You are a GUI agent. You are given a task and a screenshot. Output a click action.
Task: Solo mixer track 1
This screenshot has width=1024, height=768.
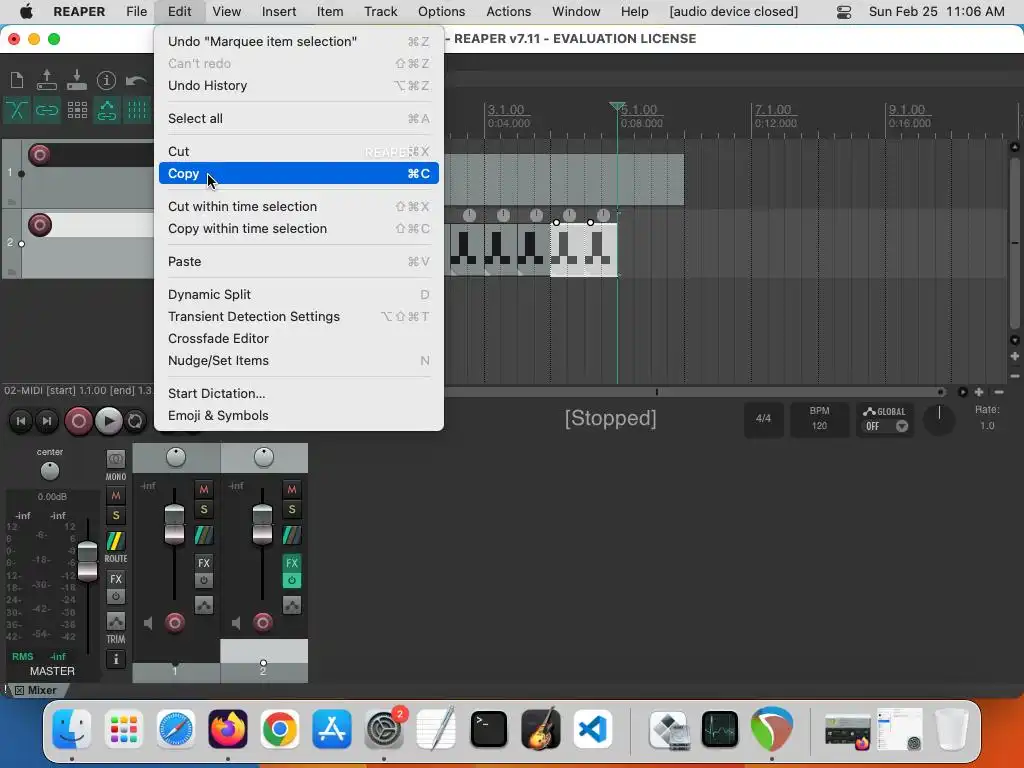(x=204, y=509)
